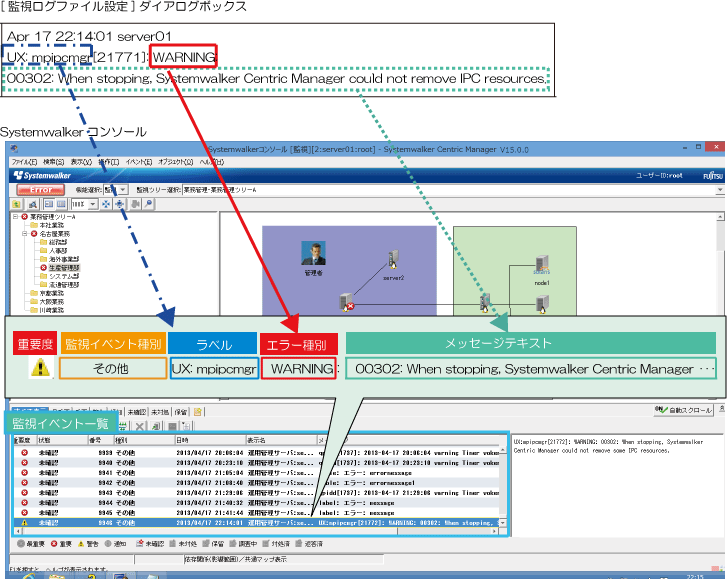The image size is (727, 579).
Task: Switch to the 保留 event tab
Action: pos(180,411)
